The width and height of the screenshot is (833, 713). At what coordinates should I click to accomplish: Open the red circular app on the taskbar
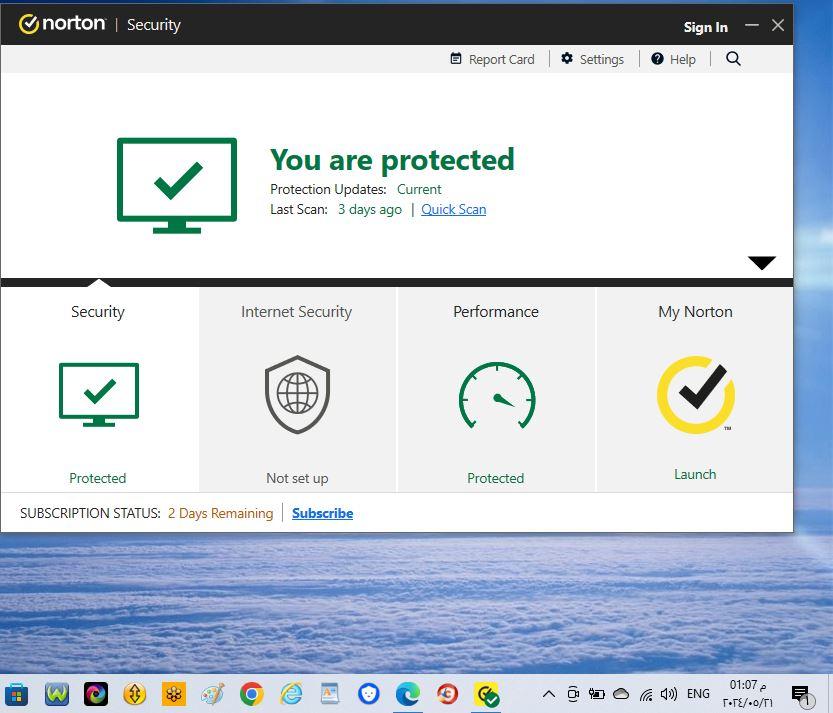click(447, 694)
